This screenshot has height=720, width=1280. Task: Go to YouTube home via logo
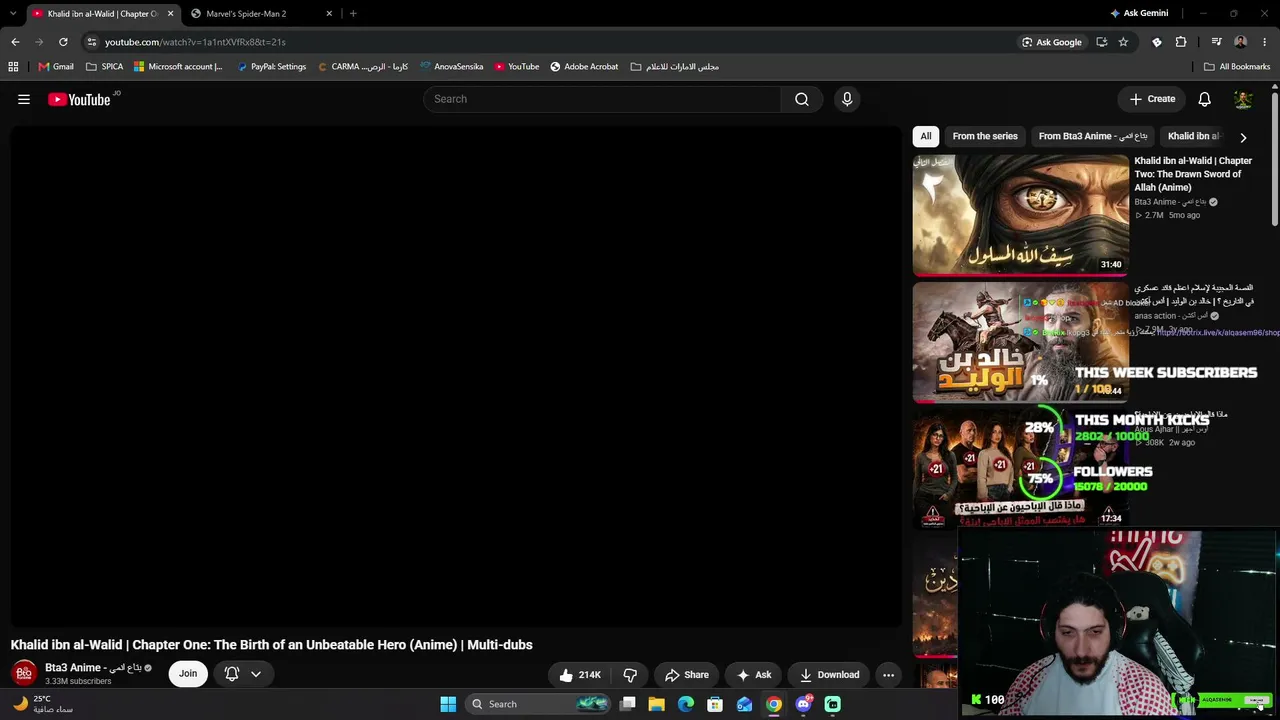79,99
